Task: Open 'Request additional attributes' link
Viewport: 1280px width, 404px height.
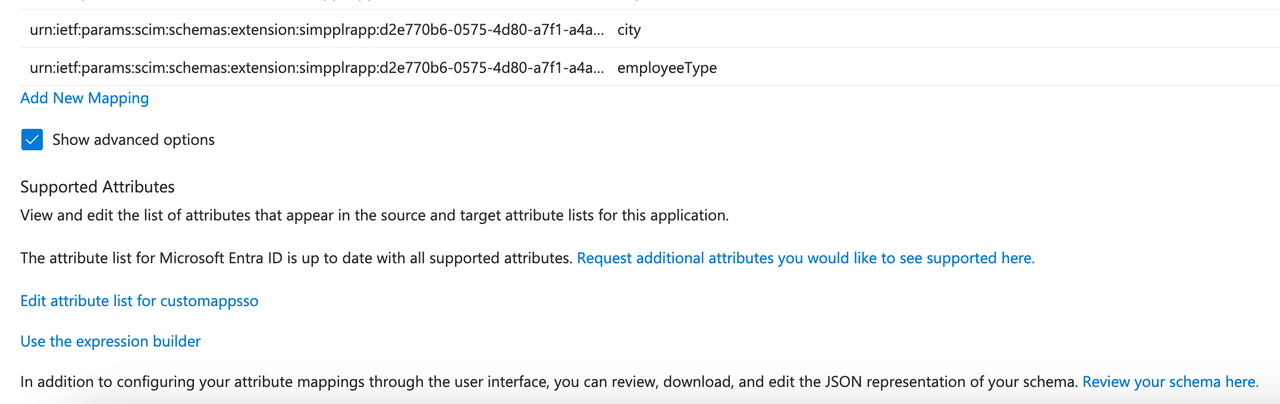Action: click(805, 258)
